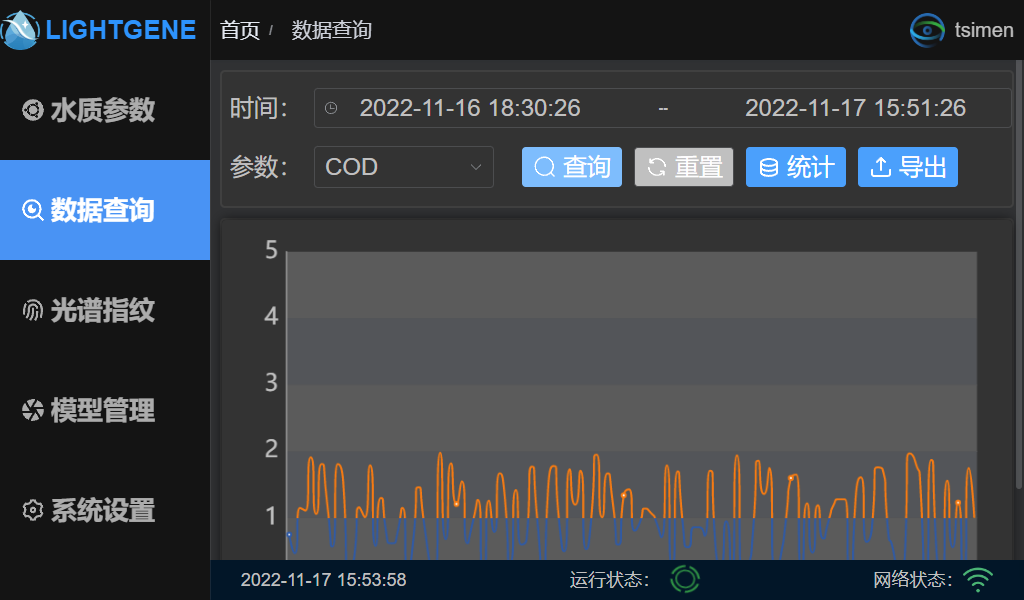Image resolution: width=1024 pixels, height=600 pixels.
Task: Click the tsimen user avatar icon
Action: point(927,30)
